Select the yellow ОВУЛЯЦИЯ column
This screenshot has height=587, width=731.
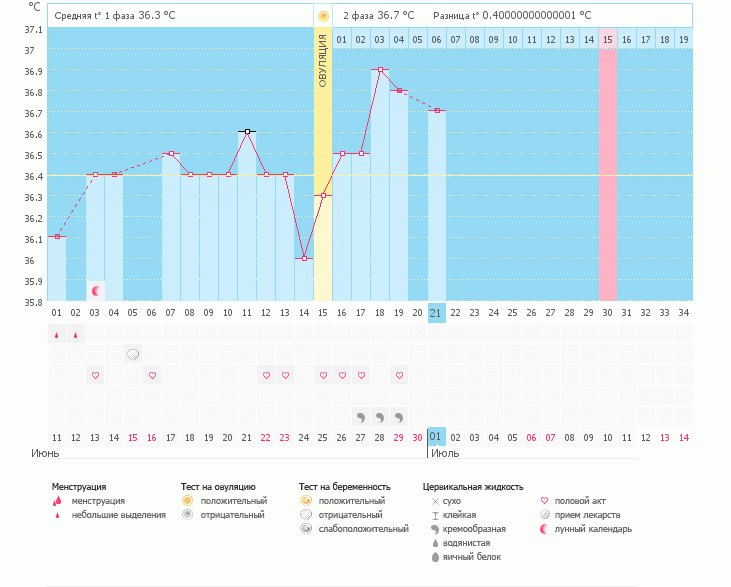click(x=322, y=165)
